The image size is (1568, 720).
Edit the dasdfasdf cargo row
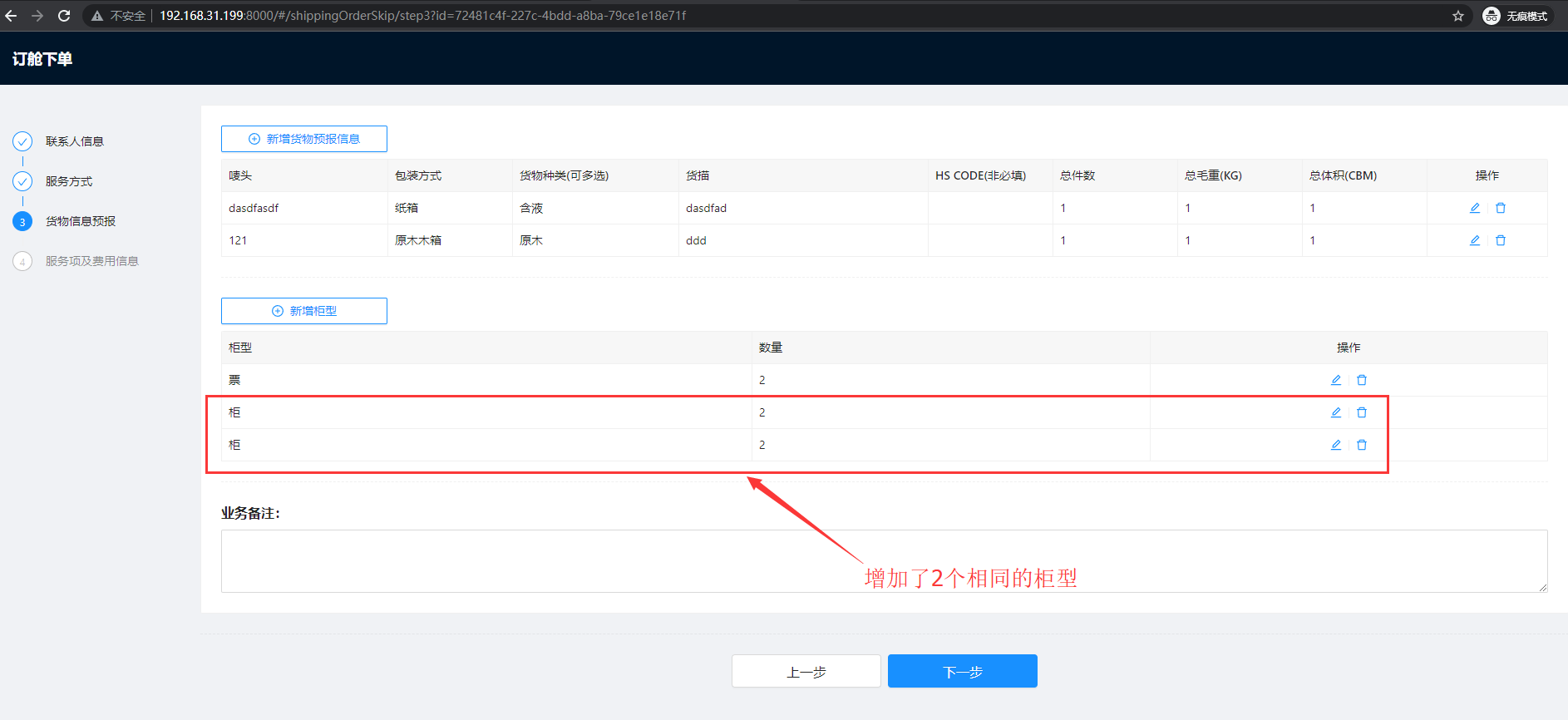(1474, 208)
